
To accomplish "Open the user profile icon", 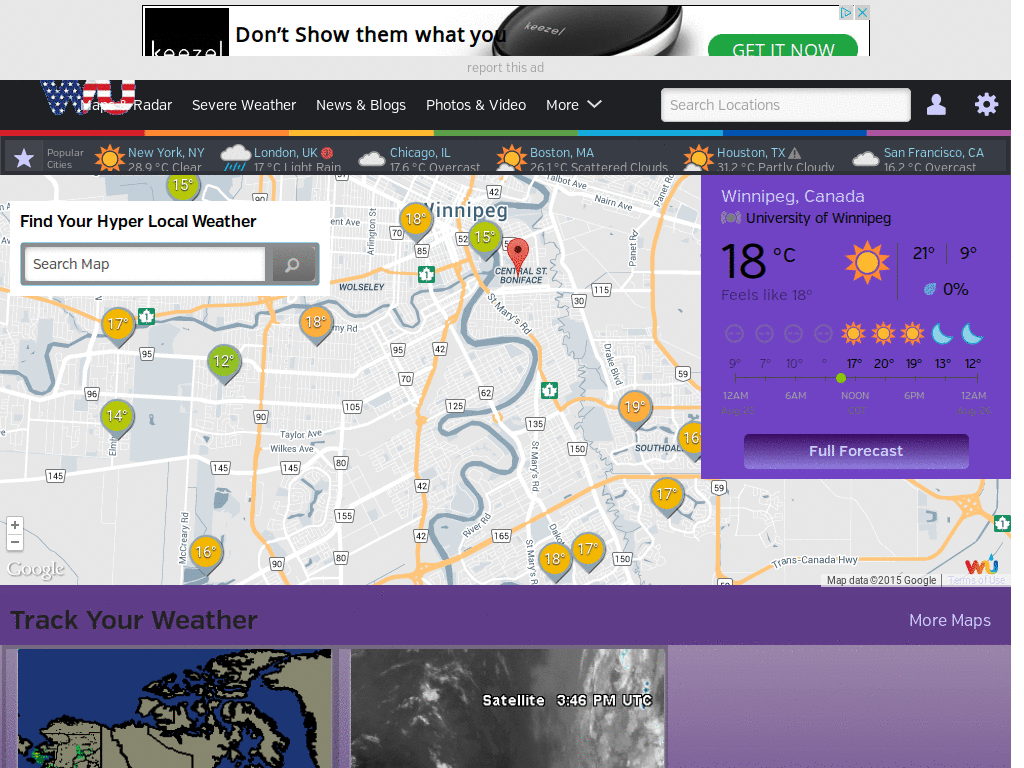I will (x=936, y=104).
